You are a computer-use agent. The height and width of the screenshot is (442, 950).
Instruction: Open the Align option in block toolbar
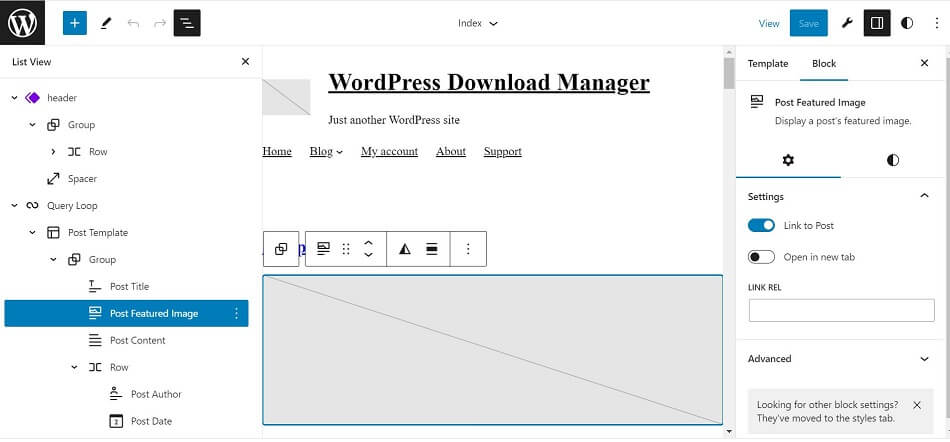432,249
